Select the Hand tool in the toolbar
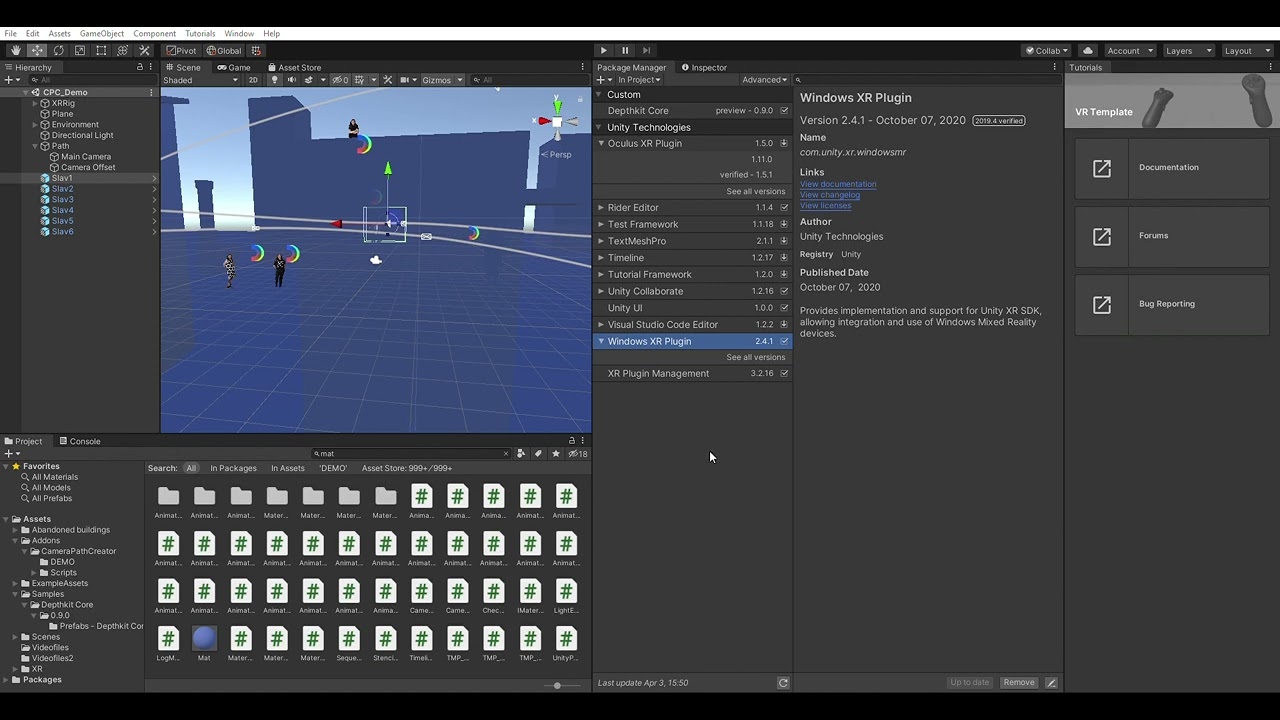This screenshot has height=720, width=1280. [15, 51]
